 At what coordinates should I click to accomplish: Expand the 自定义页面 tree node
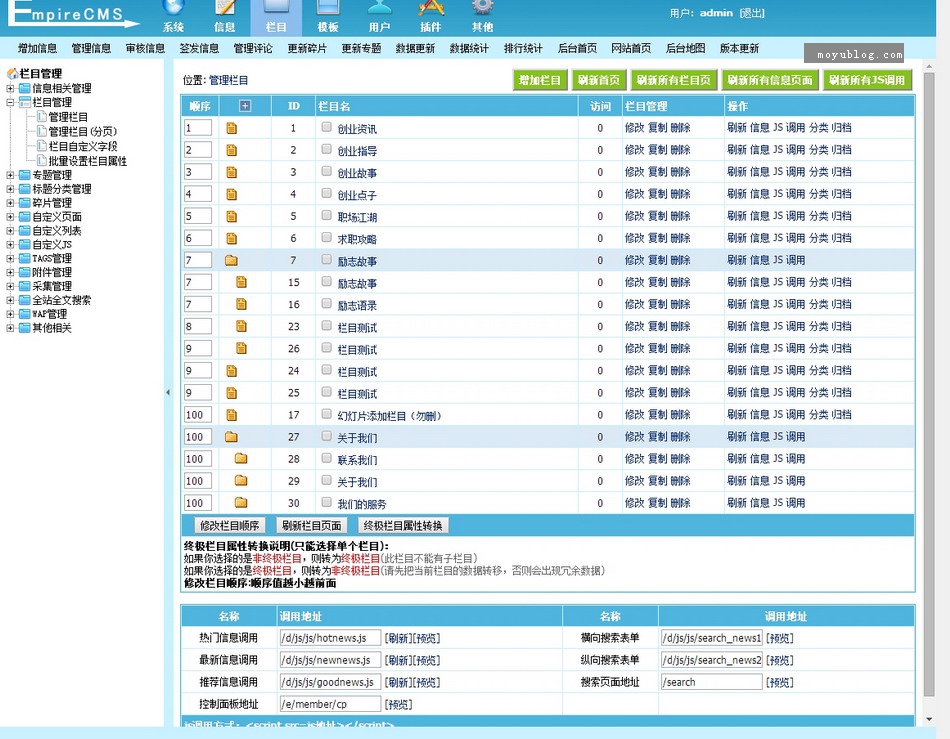[10, 217]
